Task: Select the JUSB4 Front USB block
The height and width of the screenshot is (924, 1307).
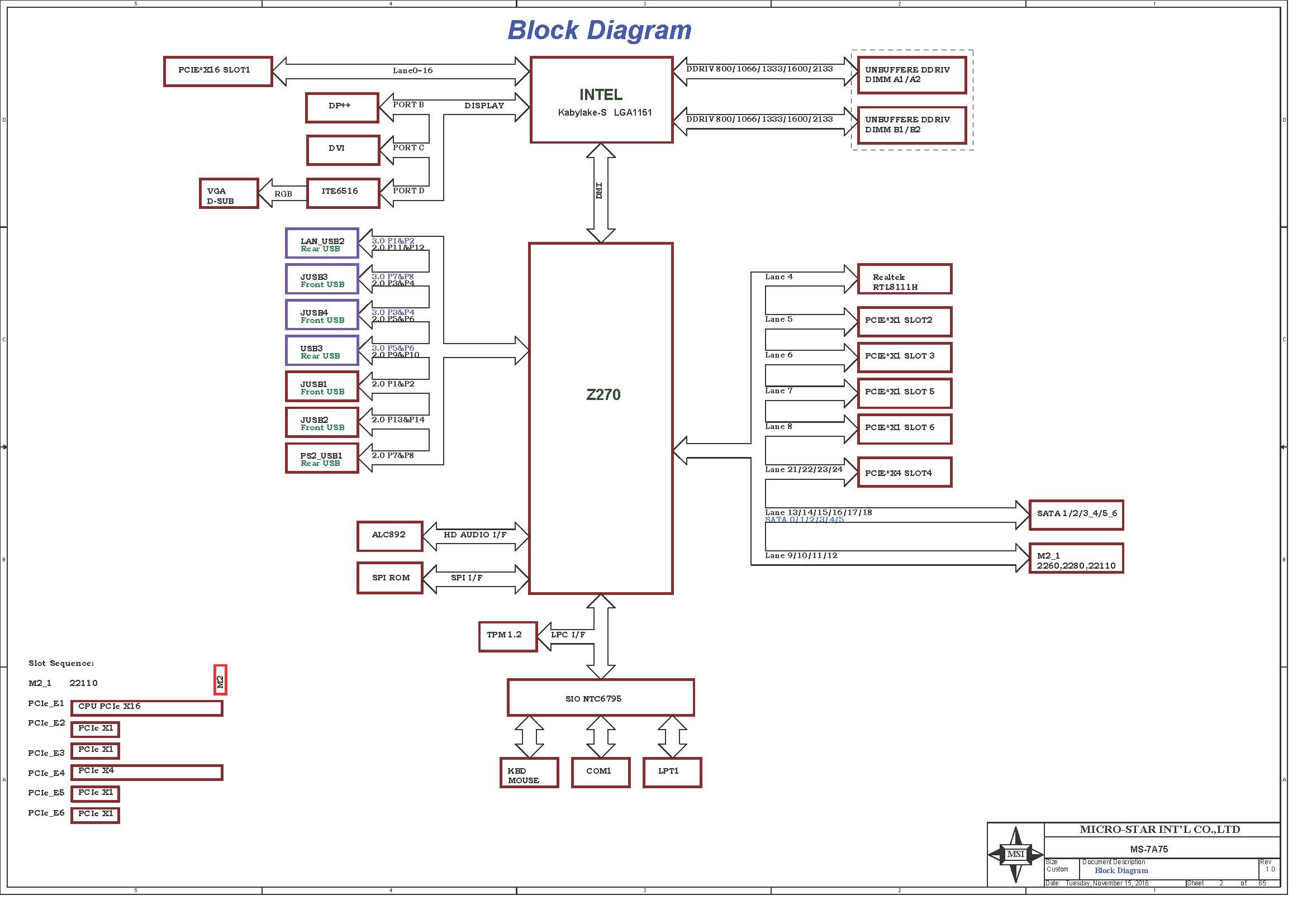Action: 322,315
